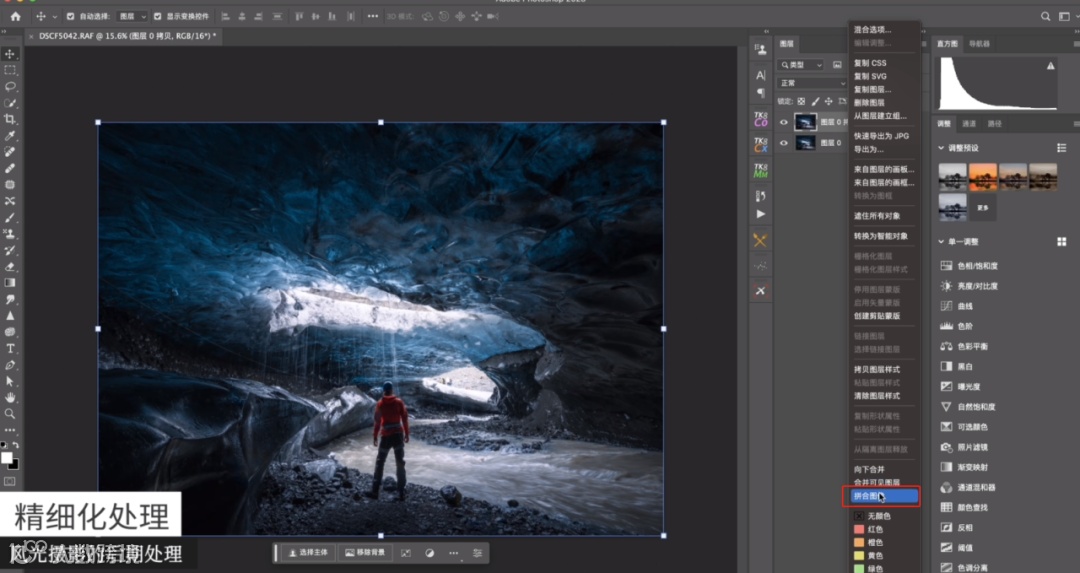The width and height of the screenshot is (1080, 573).
Task: Select the Type (T) tool
Action: (10, 348)
